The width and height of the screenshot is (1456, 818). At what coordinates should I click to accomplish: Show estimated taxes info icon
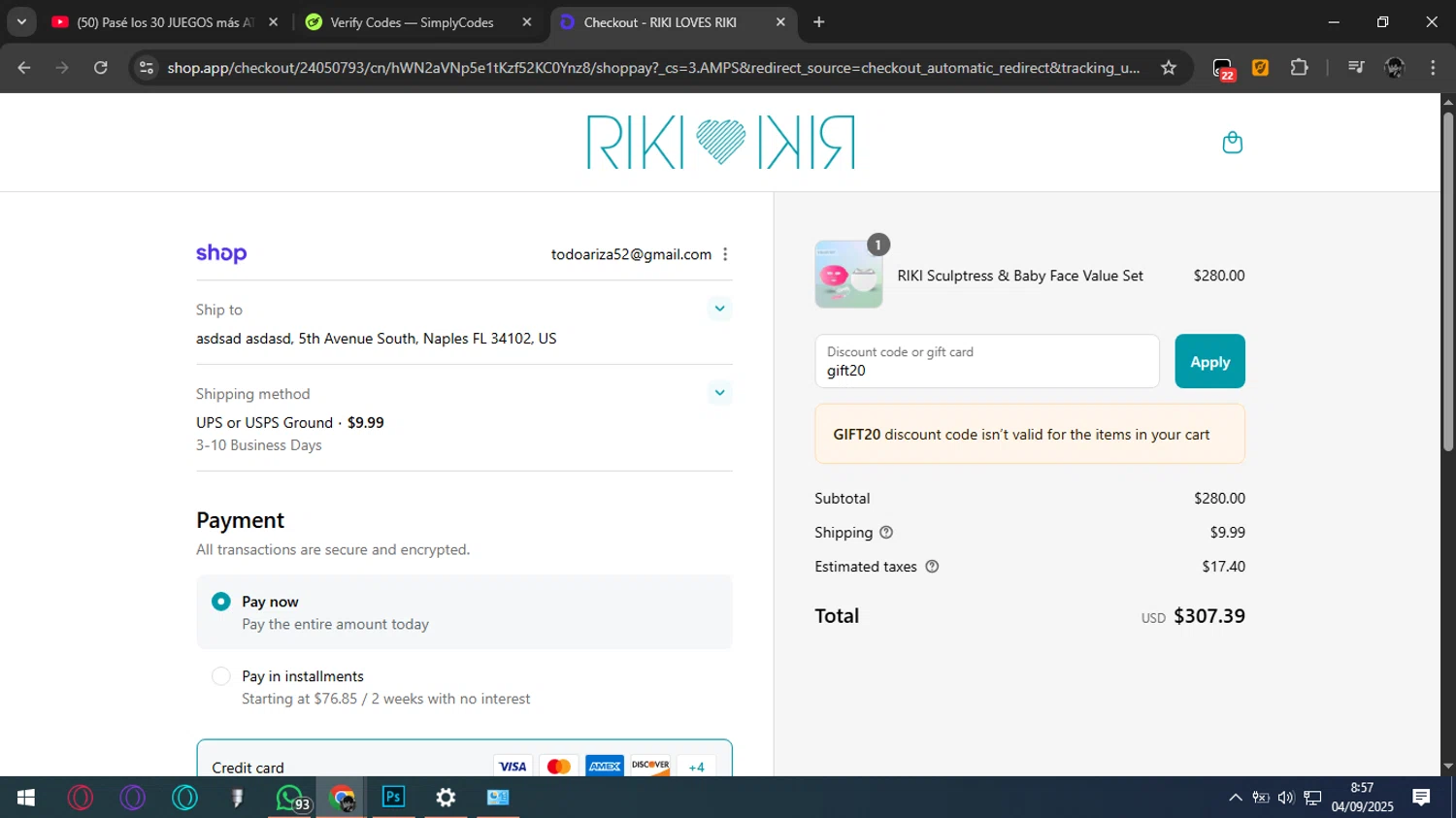[932, 567]
